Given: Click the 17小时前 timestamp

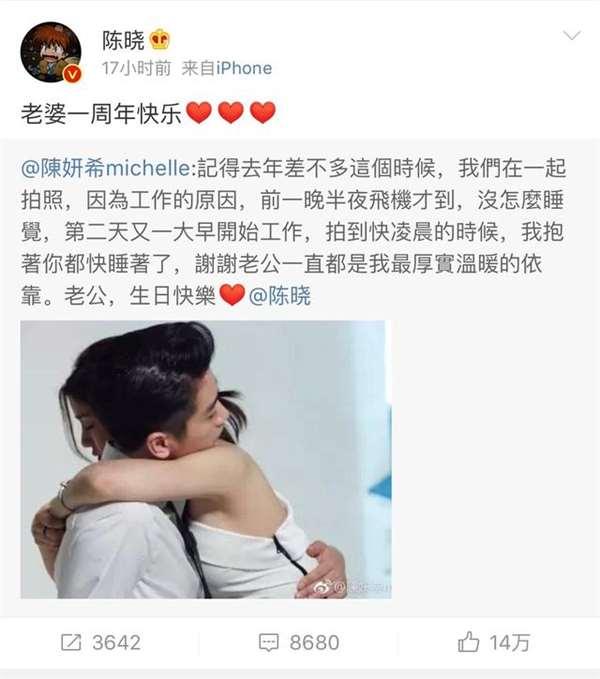Looking at the screenshot, I should pyautogui.click(x=137, y=68).
